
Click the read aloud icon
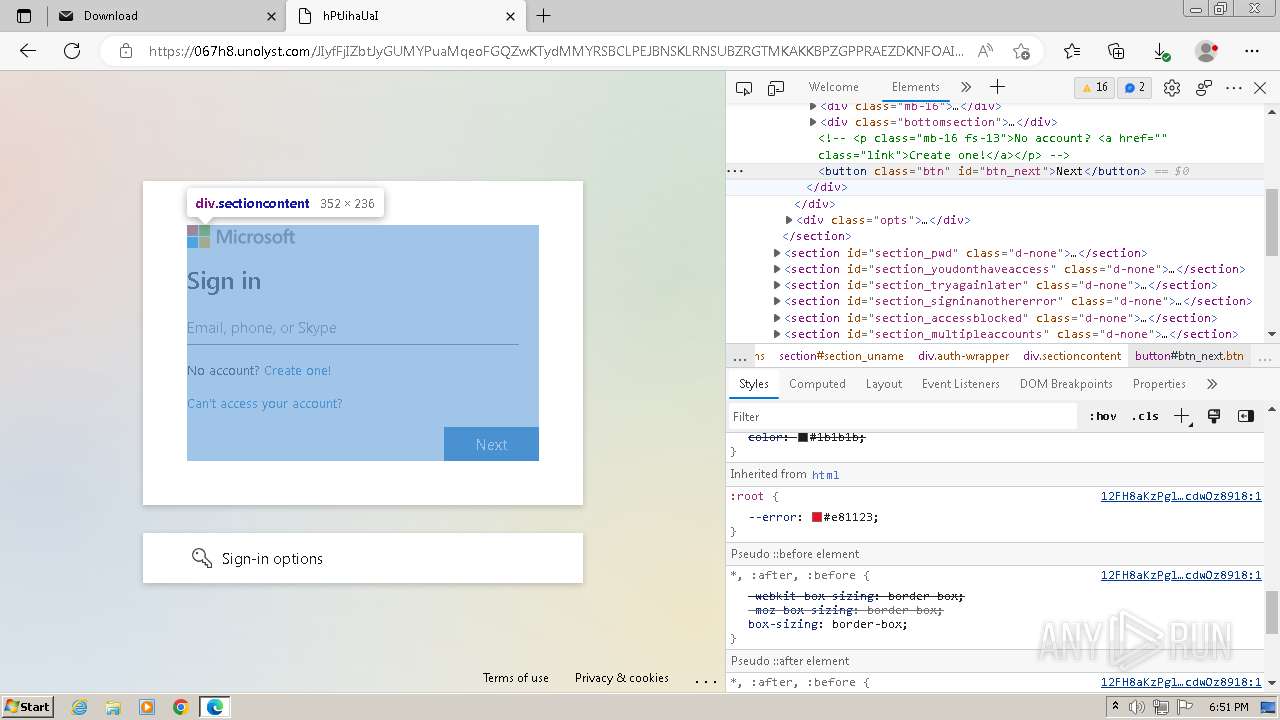(985, 51)
